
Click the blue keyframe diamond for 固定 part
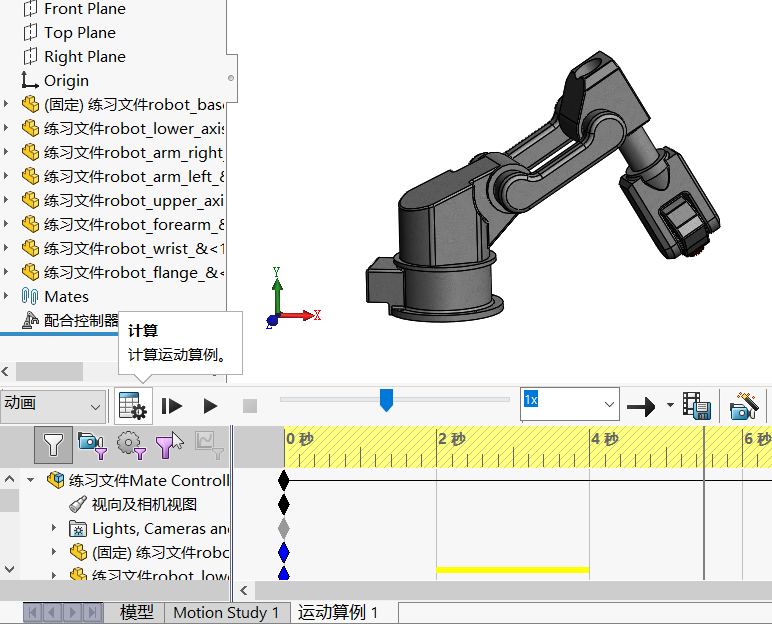pos(284,553)
